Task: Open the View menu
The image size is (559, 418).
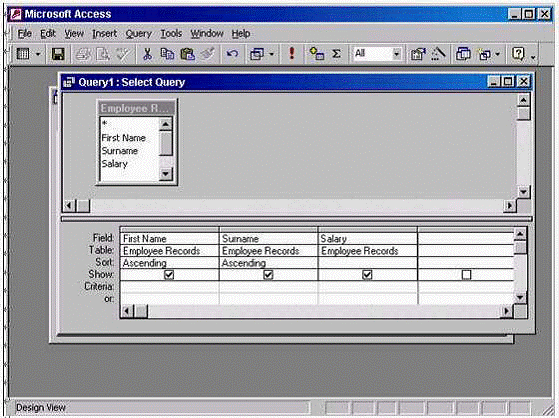Action: coord(74,34)
